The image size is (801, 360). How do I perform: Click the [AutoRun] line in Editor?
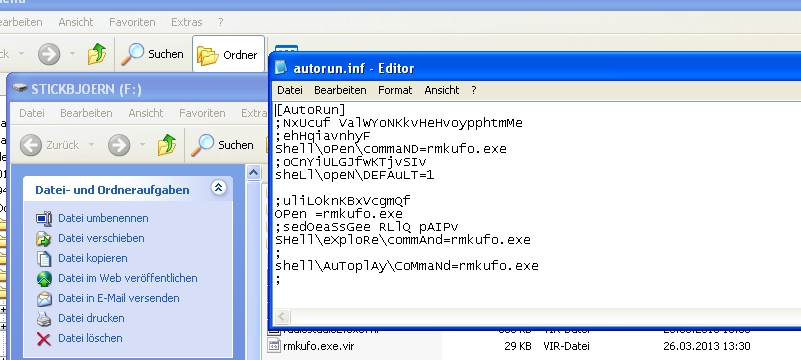311,110
